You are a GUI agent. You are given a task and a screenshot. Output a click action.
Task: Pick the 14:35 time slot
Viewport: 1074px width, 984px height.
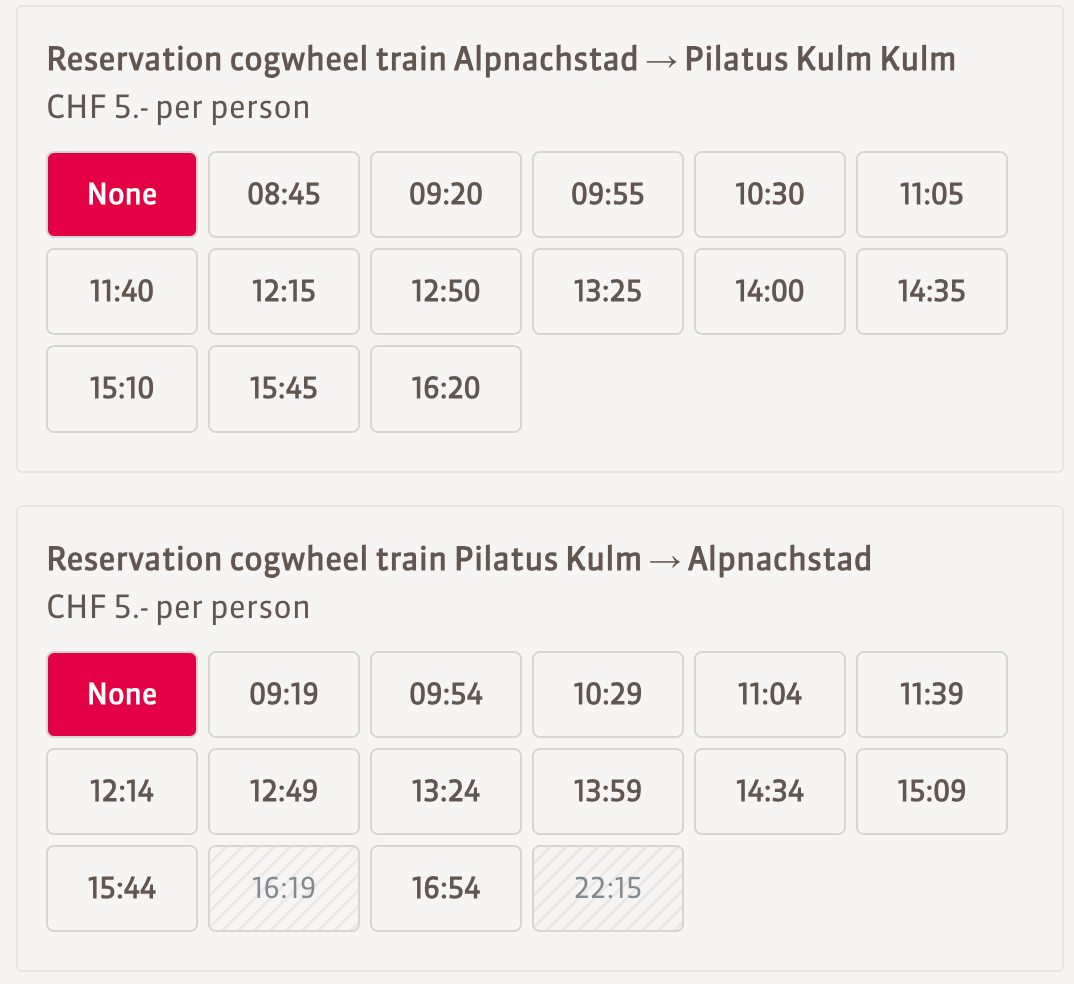coord(932,291)
